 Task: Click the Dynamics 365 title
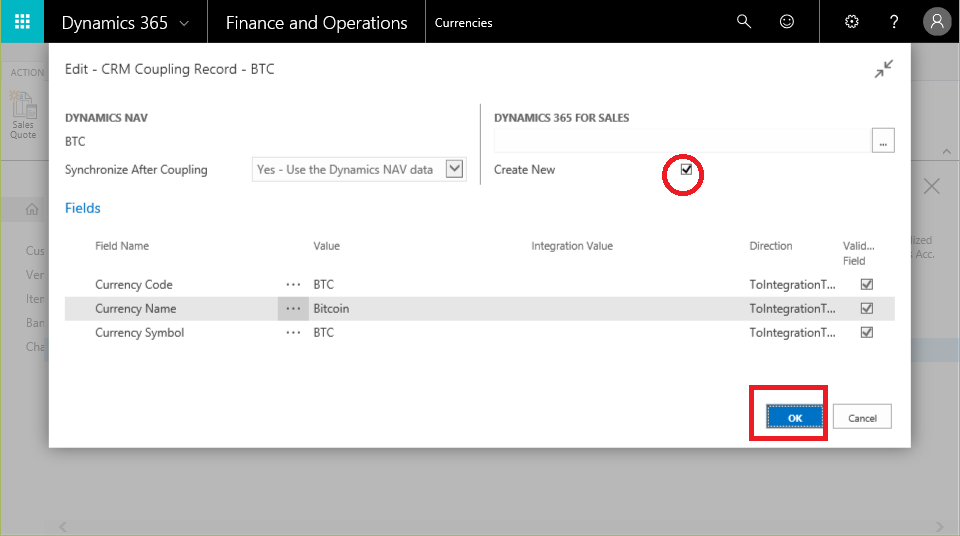114,23
